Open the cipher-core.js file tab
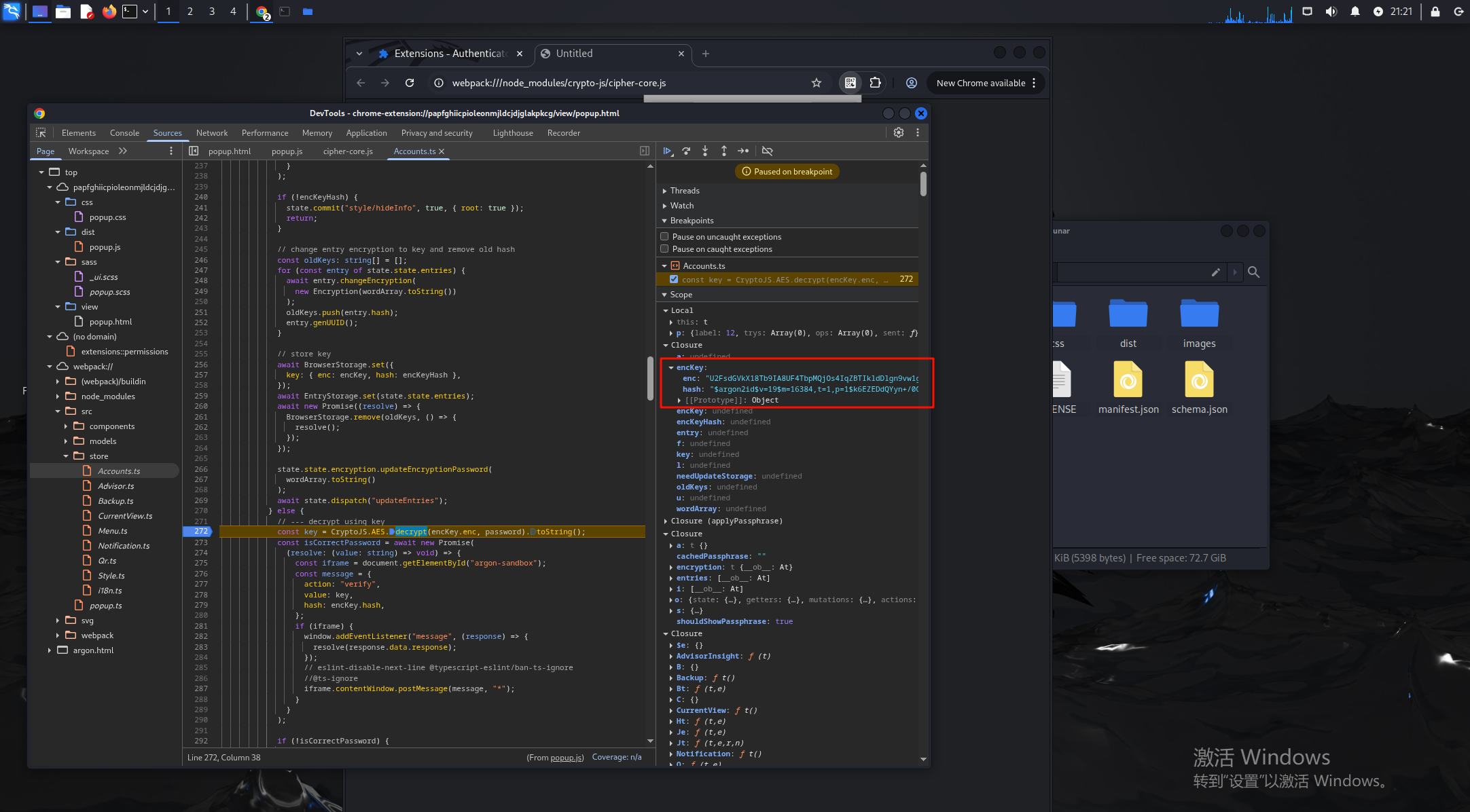1470x812 pixels. [348, 151]
